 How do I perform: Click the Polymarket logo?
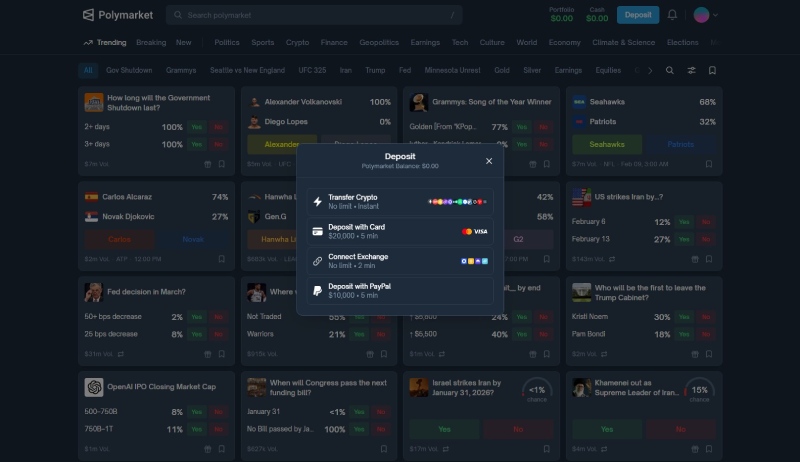click(118, 15)
